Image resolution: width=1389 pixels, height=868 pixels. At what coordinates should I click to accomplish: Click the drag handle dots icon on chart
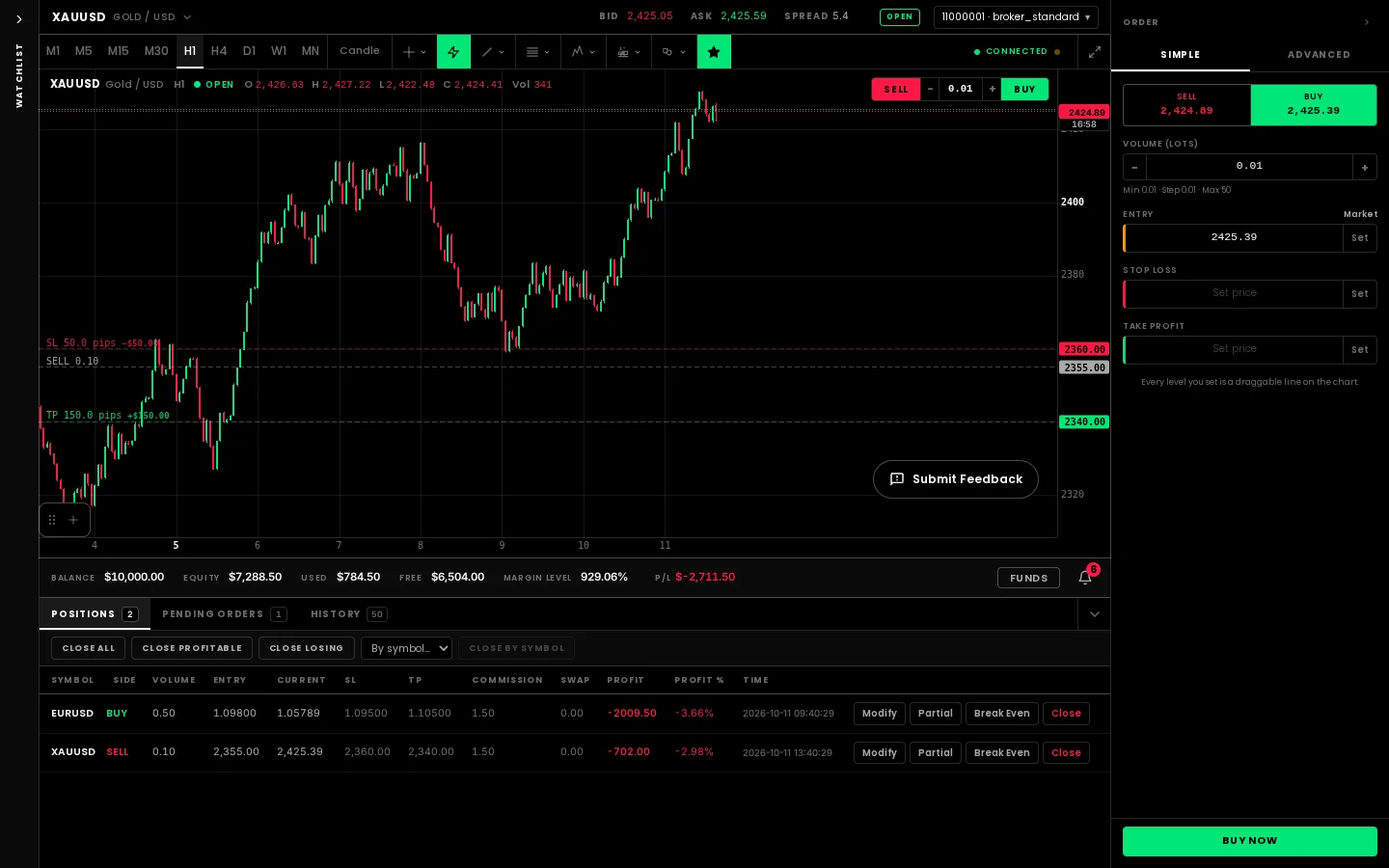click(52, 520)
